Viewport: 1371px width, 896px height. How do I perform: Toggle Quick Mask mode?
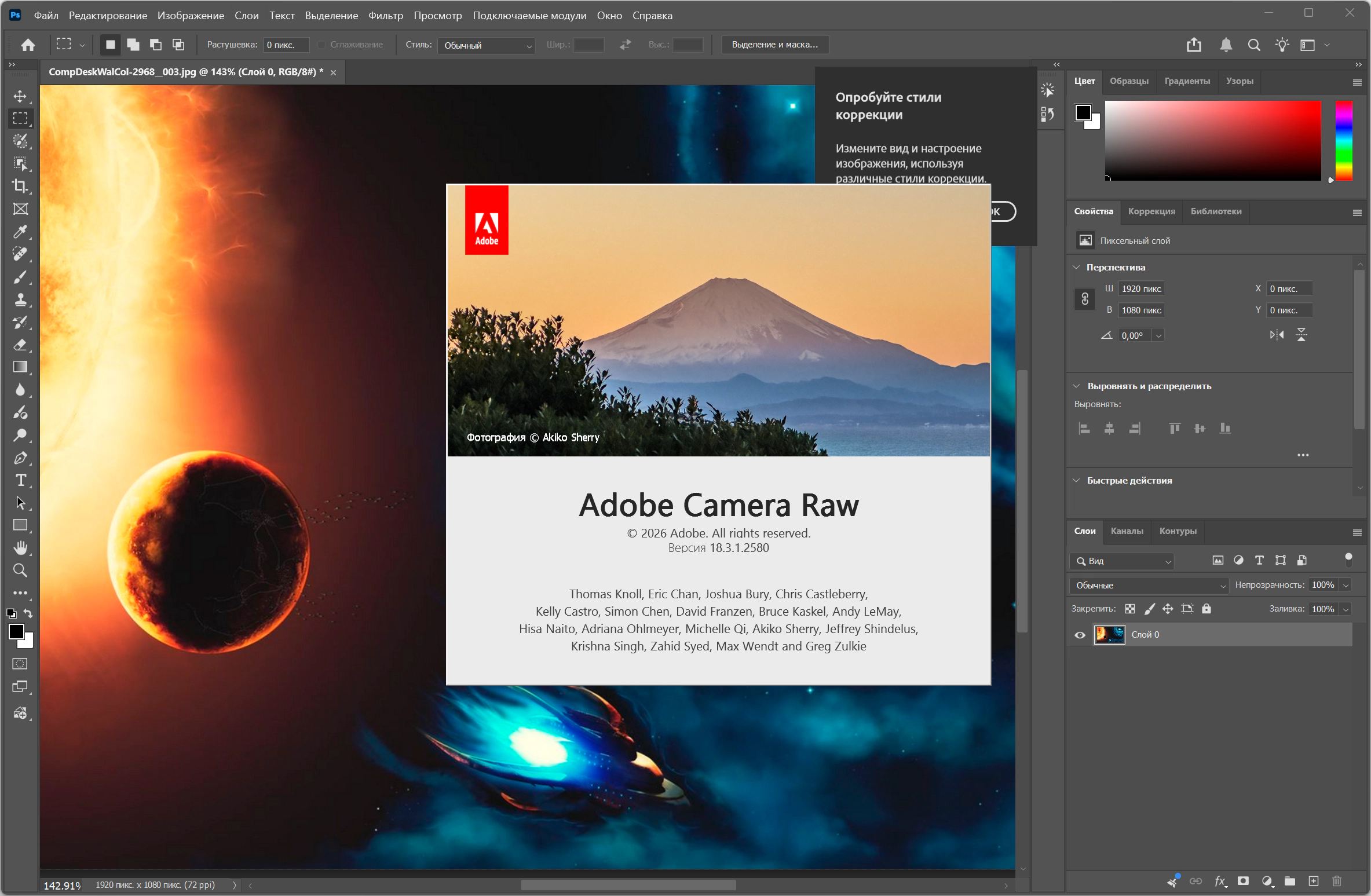20,664
